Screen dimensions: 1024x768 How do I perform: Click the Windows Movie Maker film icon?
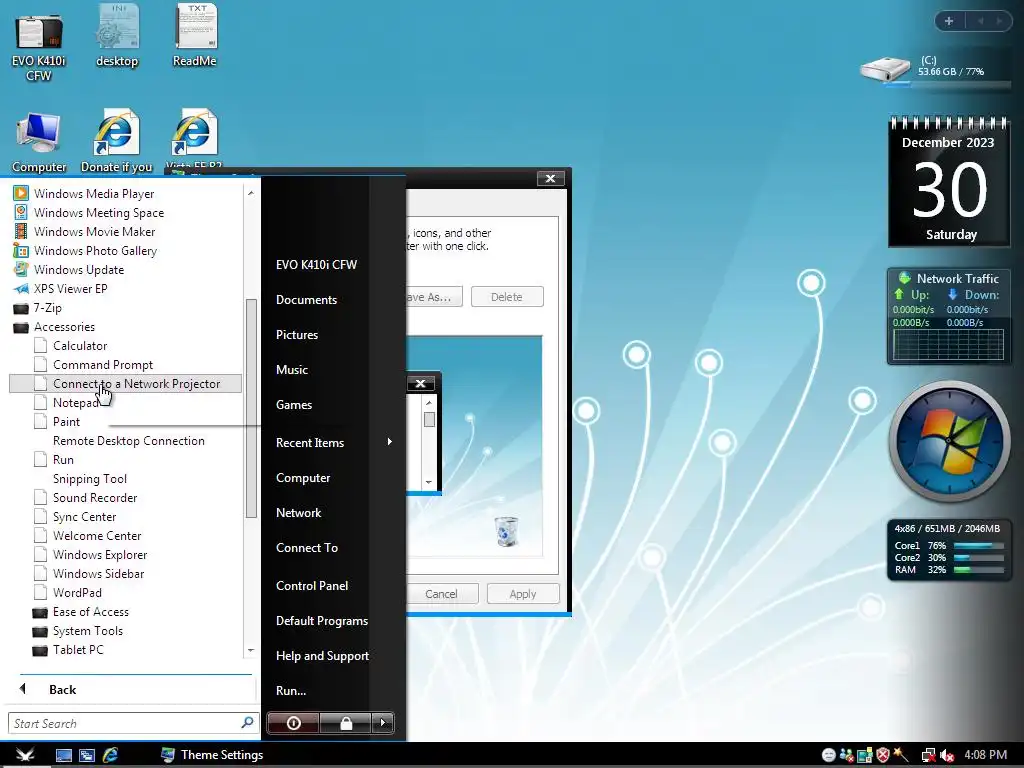click(x=21, y=231)
